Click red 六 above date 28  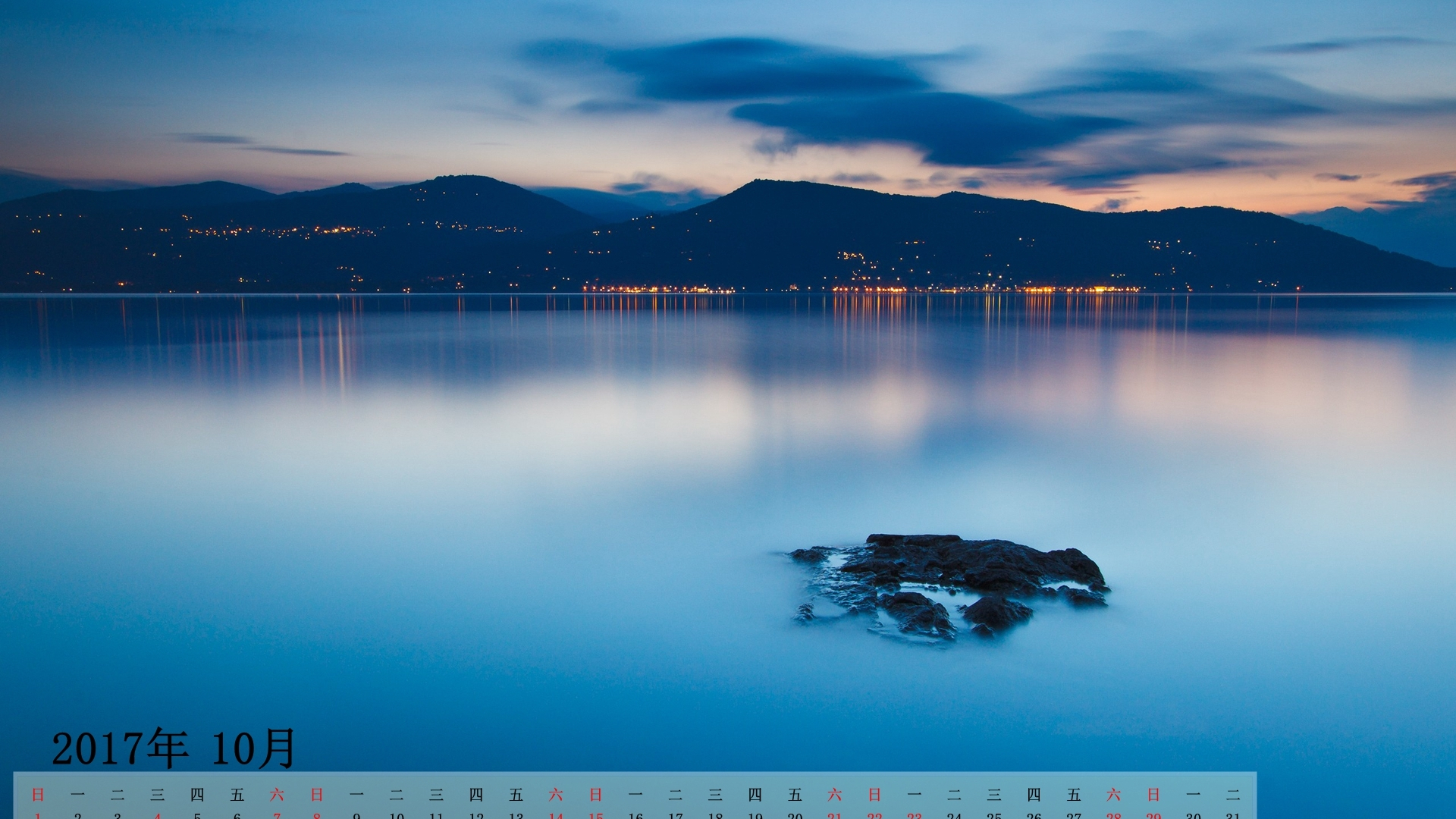coord(1113,794)
